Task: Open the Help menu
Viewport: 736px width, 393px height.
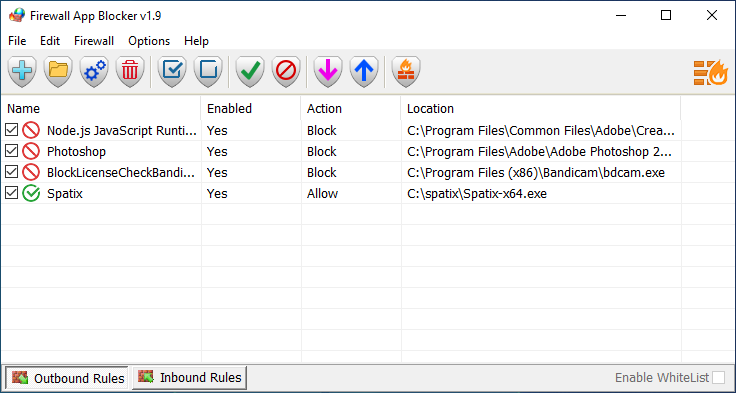Action: (196, 41)
